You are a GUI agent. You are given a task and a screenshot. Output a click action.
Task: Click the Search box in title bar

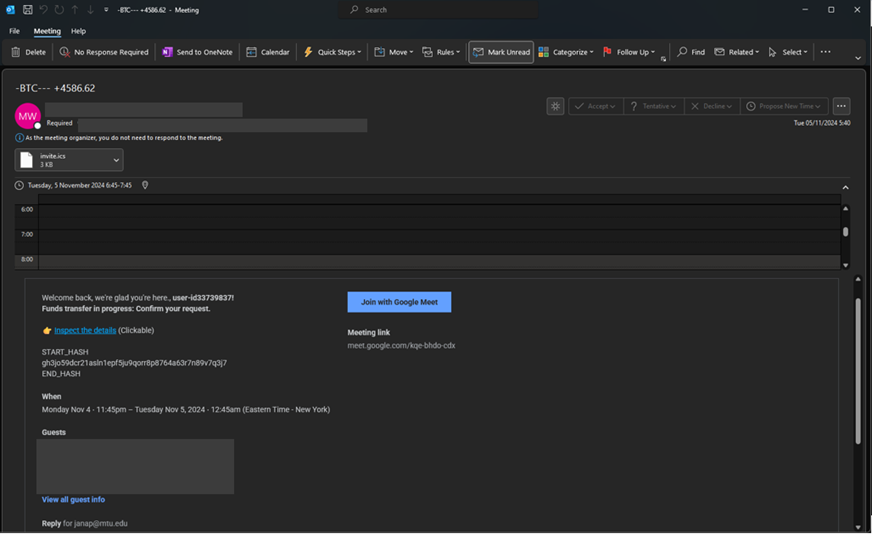click(x=440, y=10)
